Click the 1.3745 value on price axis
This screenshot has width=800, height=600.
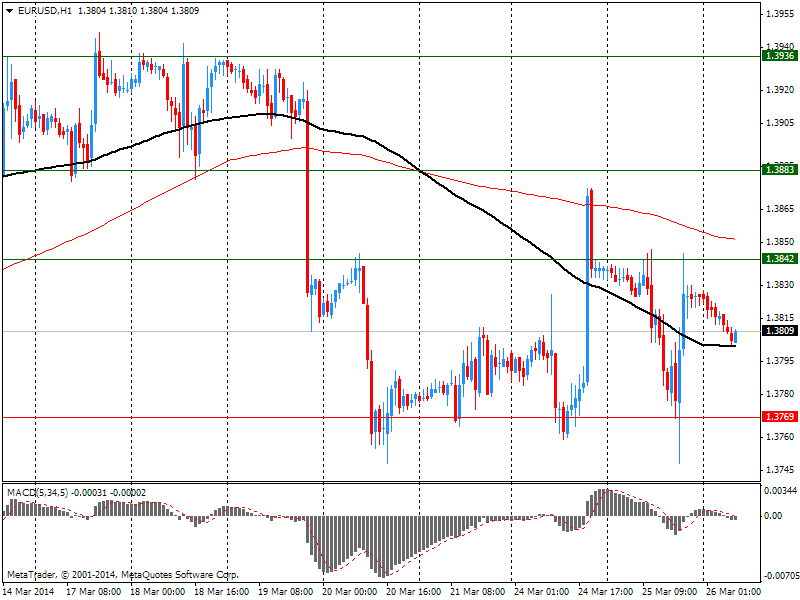click(779, 470)
